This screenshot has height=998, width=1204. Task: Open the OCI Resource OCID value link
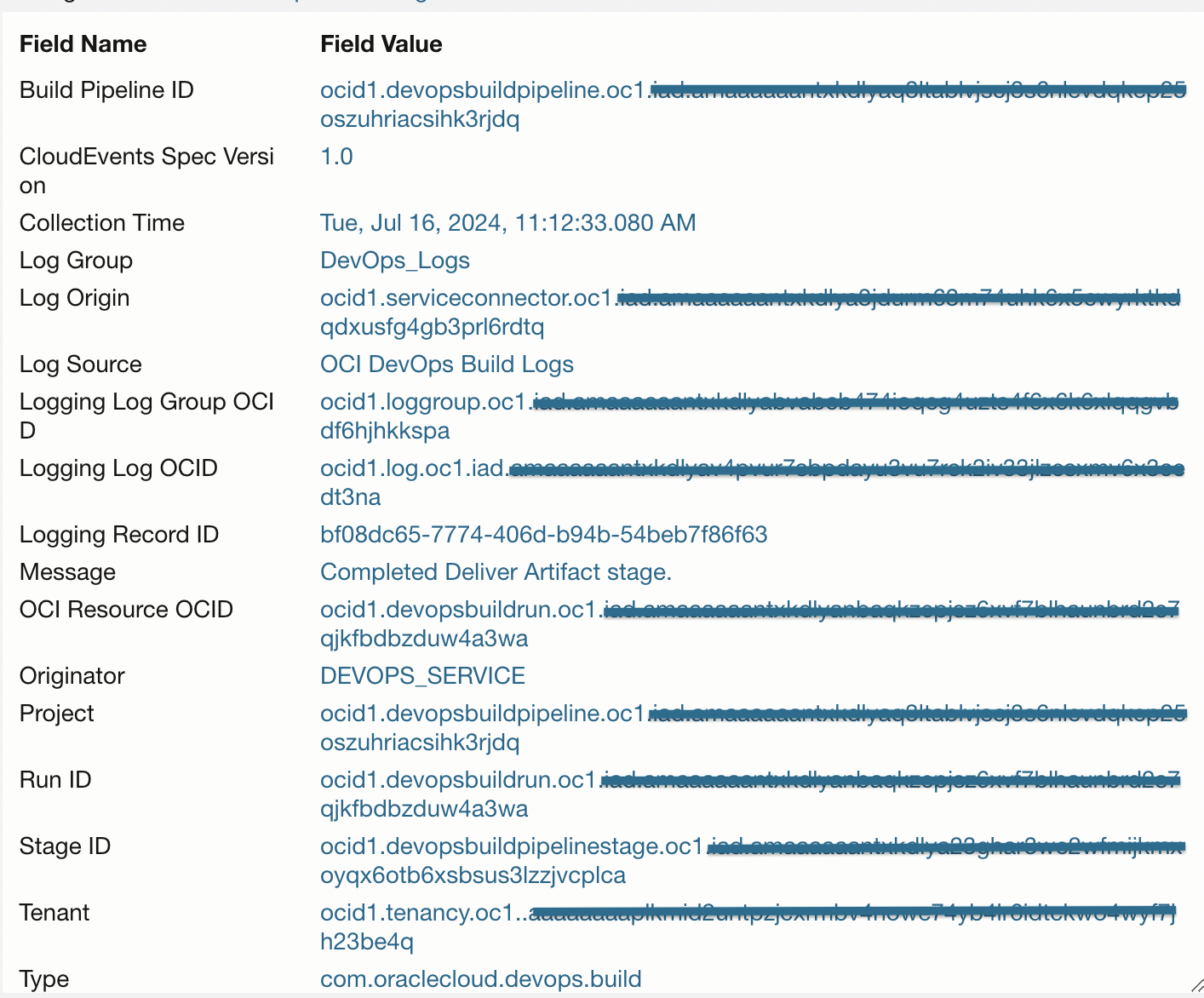click(x=458, y=610)
